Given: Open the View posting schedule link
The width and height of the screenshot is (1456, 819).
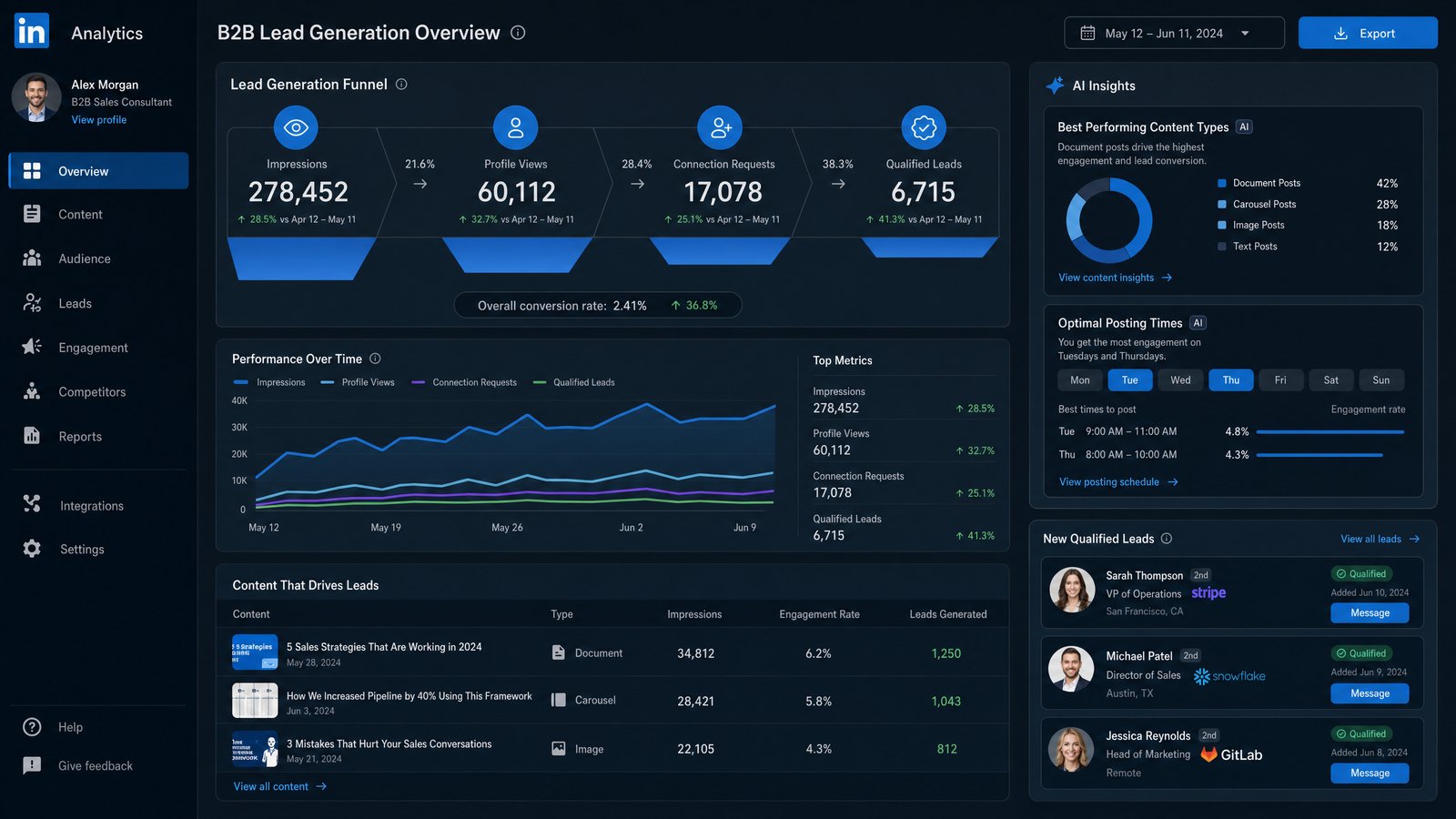Looking at the screenshot, I should tap(1118, 481).
